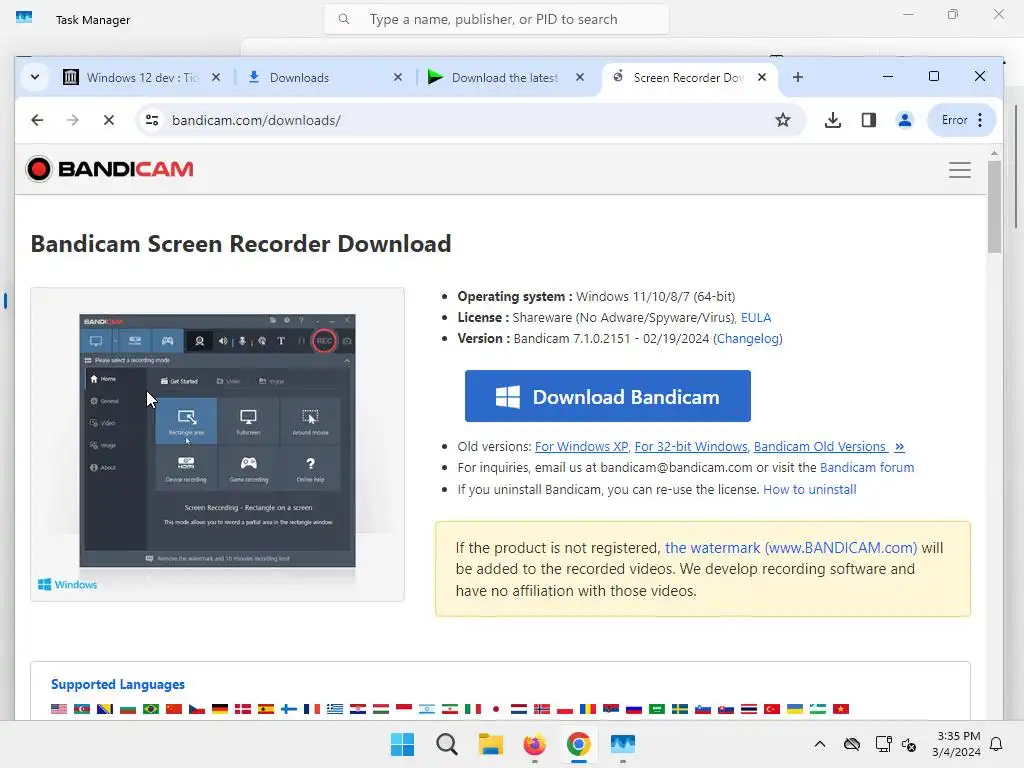Open Firefox from the taskbar
Image resolution: width=1024 pixels, height=768 pixels.
534,744
